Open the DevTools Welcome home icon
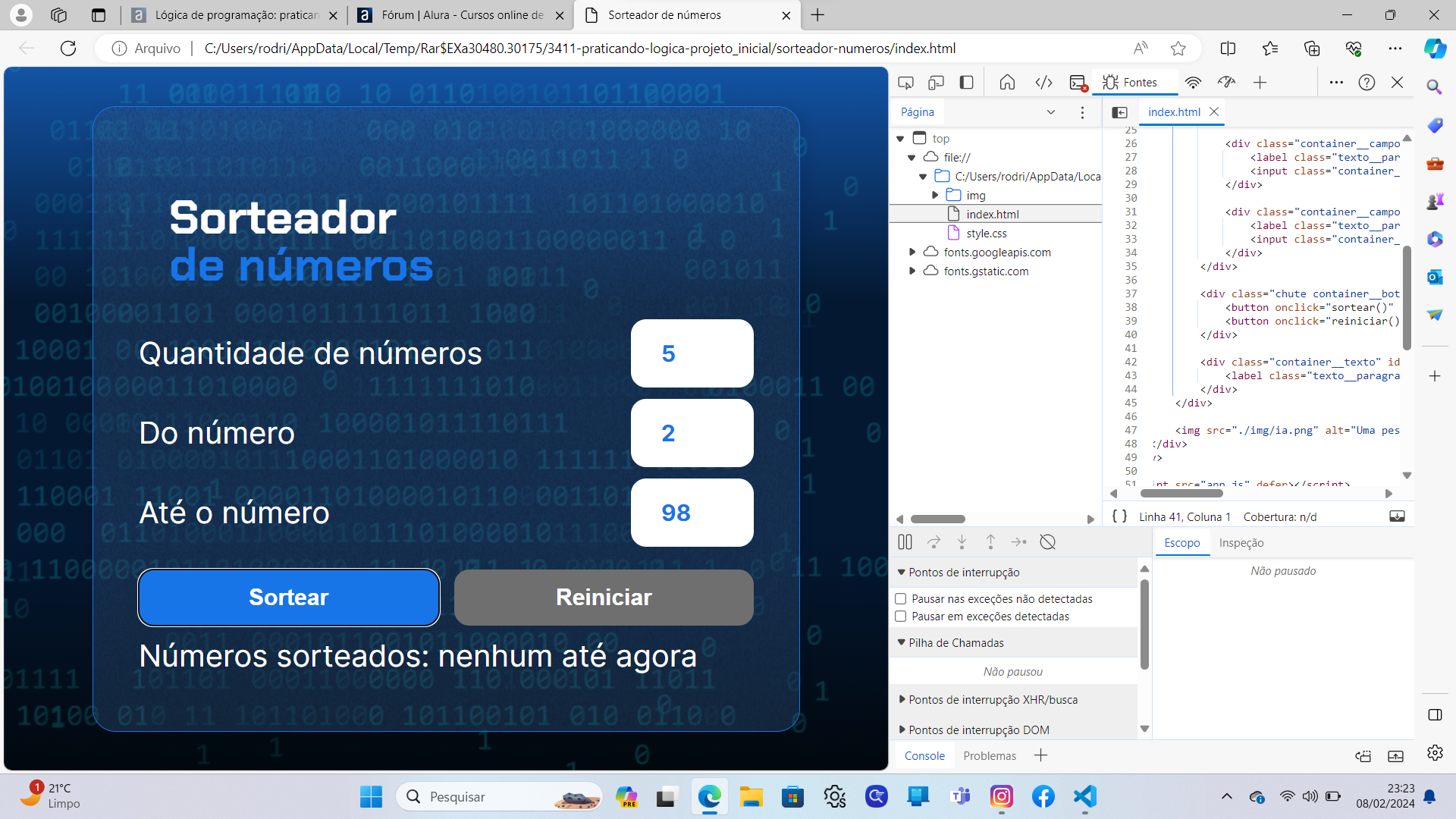This screenshot has height=819, width=1456. point(1007,83)
